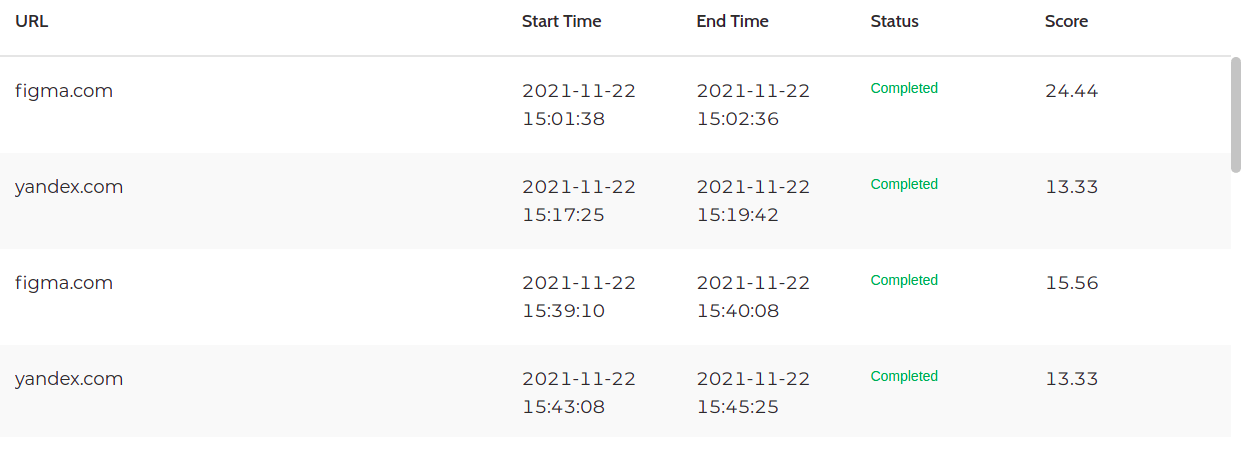Click the End Time column header
Viewport: 1243px width, 459px height.
(732, 21)
